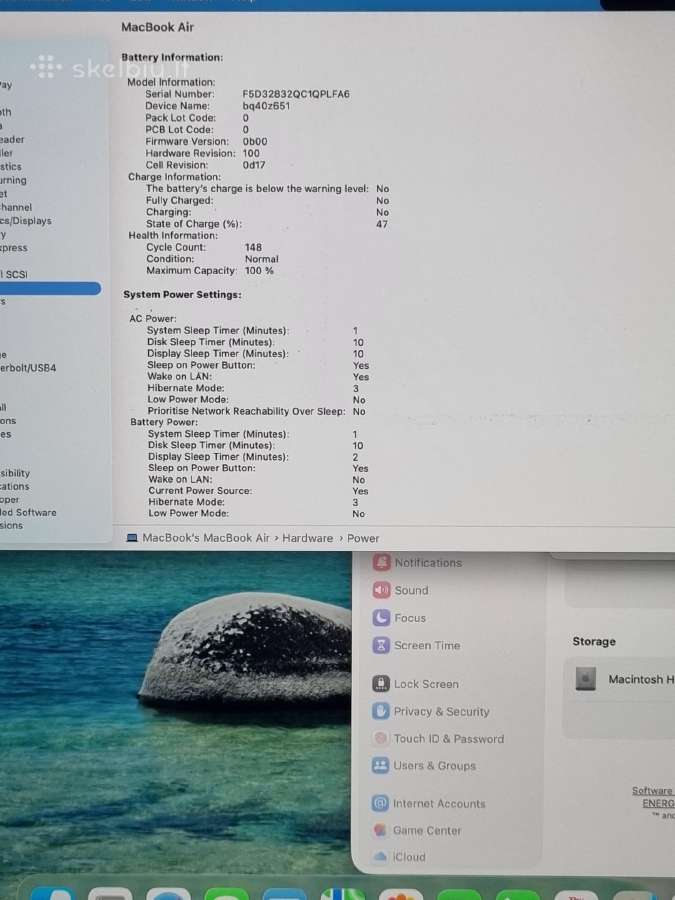
Task: Click Prioritise Network Reachability Over Sleep row
Action: (x=257, y=411)
